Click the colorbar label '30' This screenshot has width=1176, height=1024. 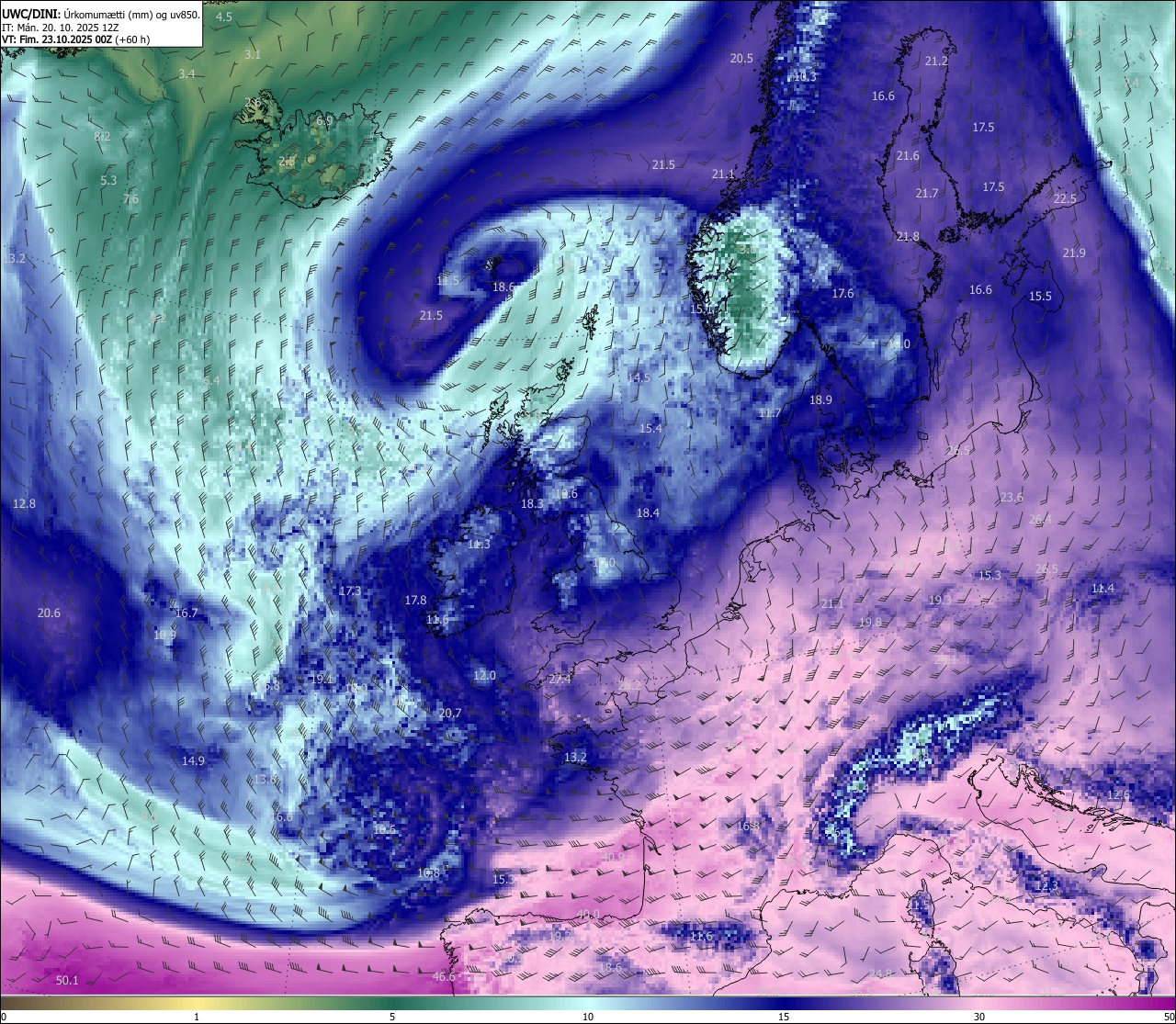point(979,1017)
